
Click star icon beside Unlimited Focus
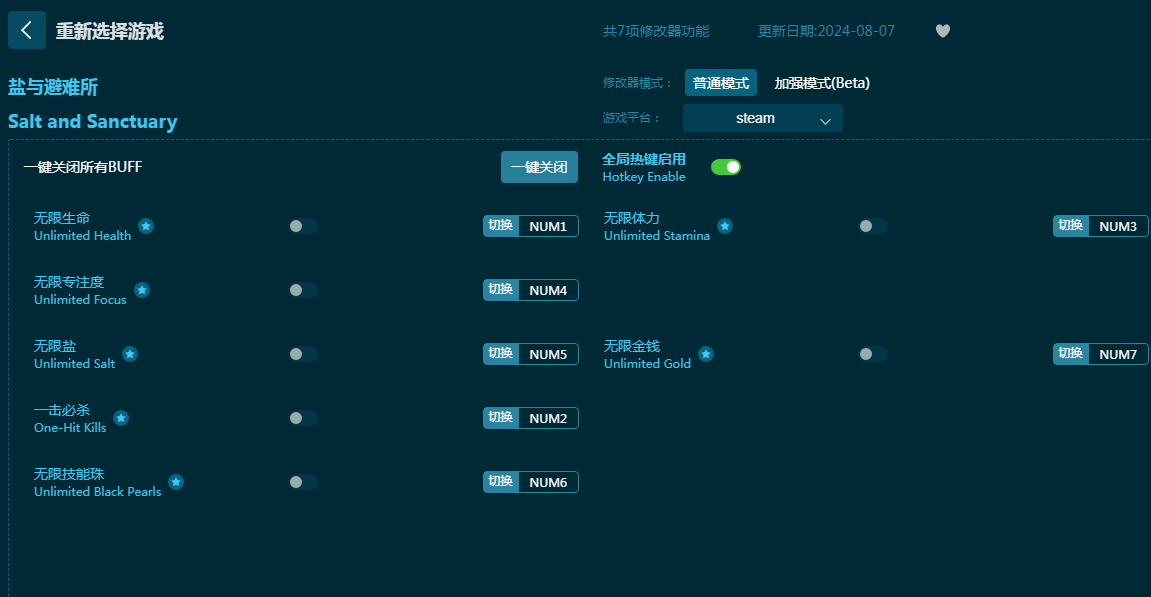(x=142, y=290)
